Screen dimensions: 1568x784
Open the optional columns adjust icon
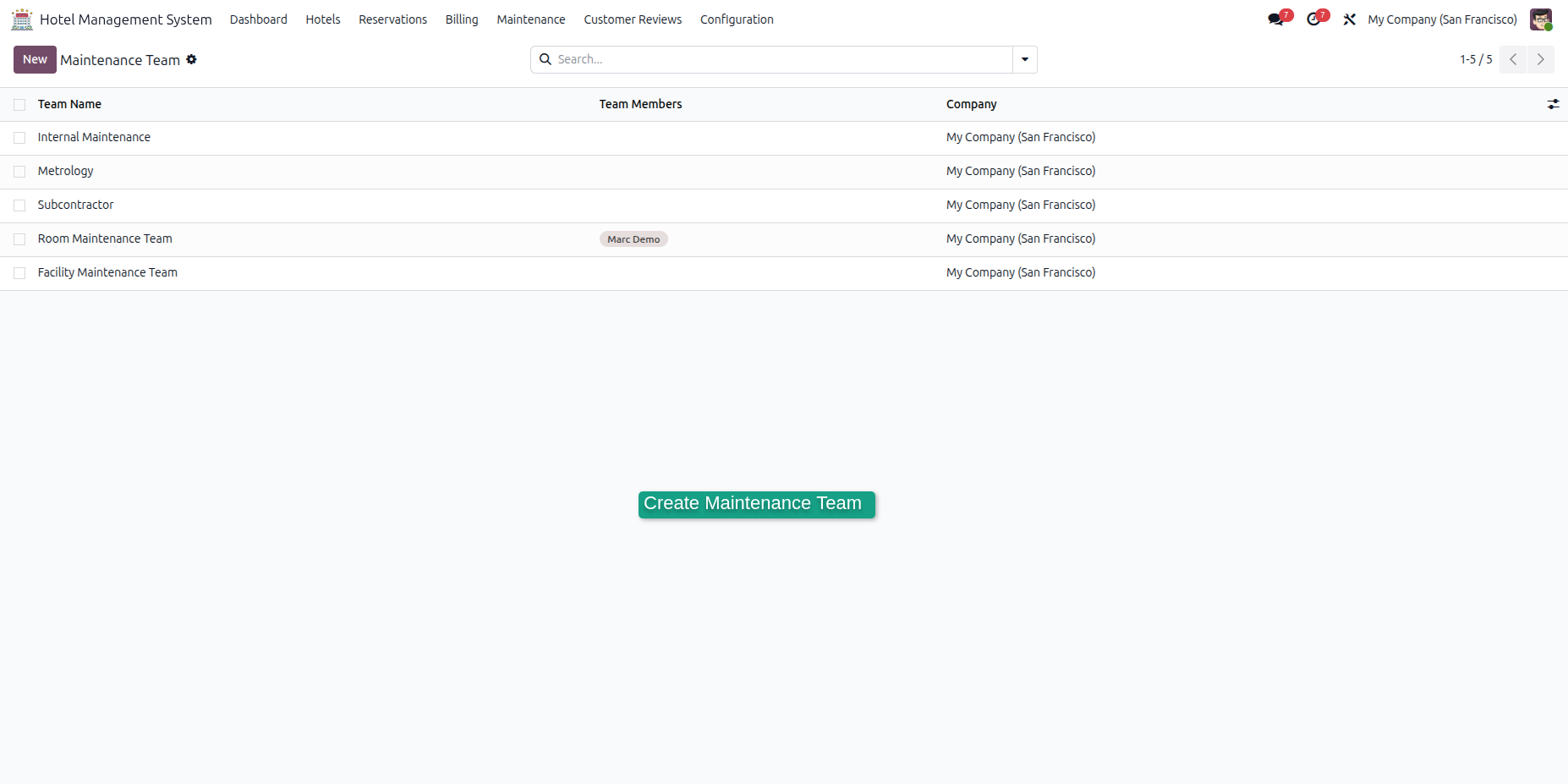(1553, 104)
